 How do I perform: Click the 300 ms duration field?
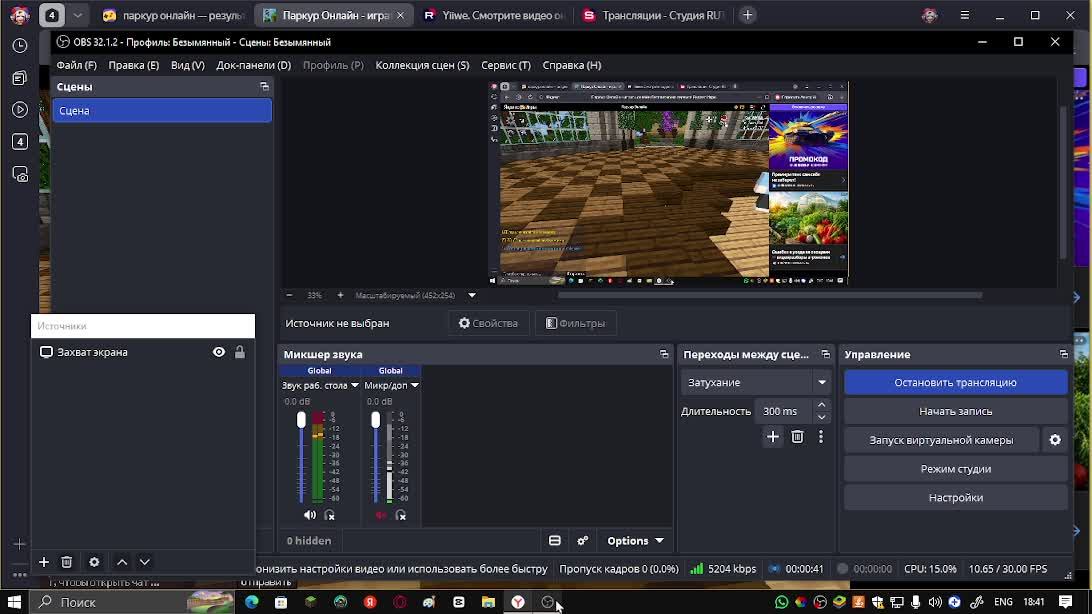[x=784, y=411]
